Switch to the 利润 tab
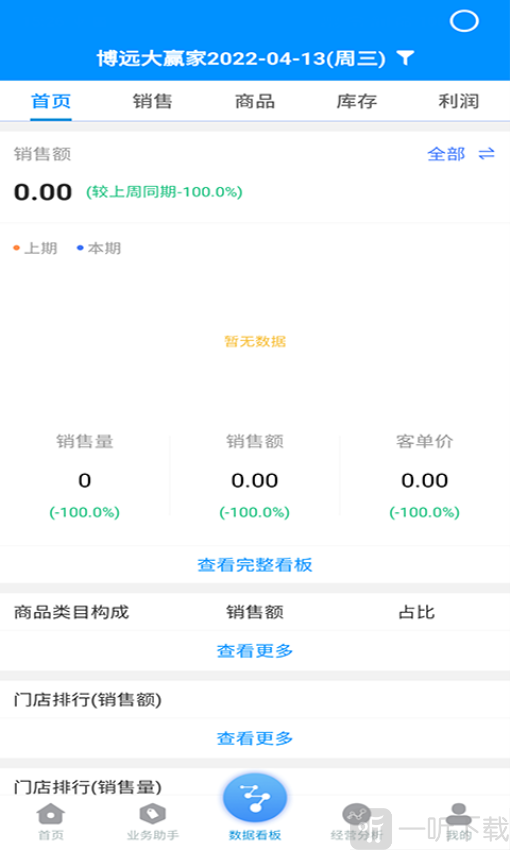Viewport: 510px width, 850px height. (x=459, y=101)
